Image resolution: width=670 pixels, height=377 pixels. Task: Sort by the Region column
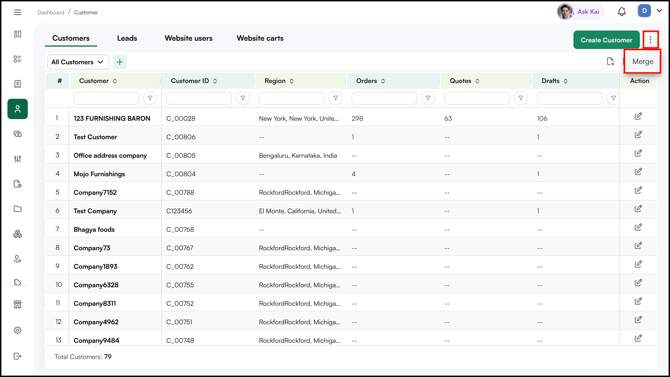[291, 81]
